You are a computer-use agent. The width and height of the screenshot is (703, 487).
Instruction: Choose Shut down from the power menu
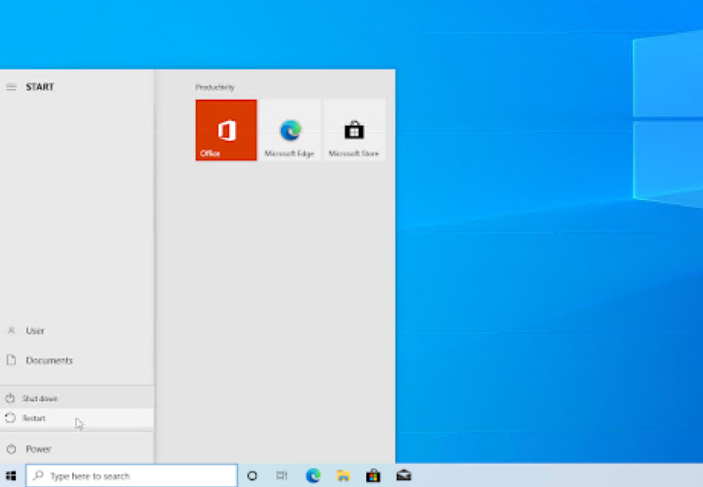38,398
